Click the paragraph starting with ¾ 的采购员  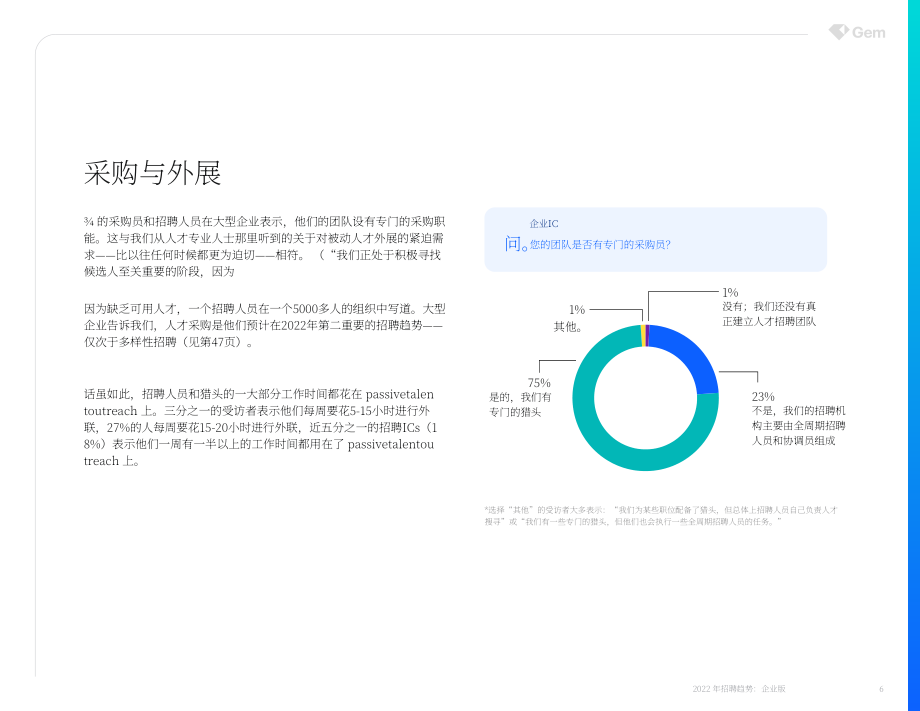pyautogui.click(x=264, y=246)
